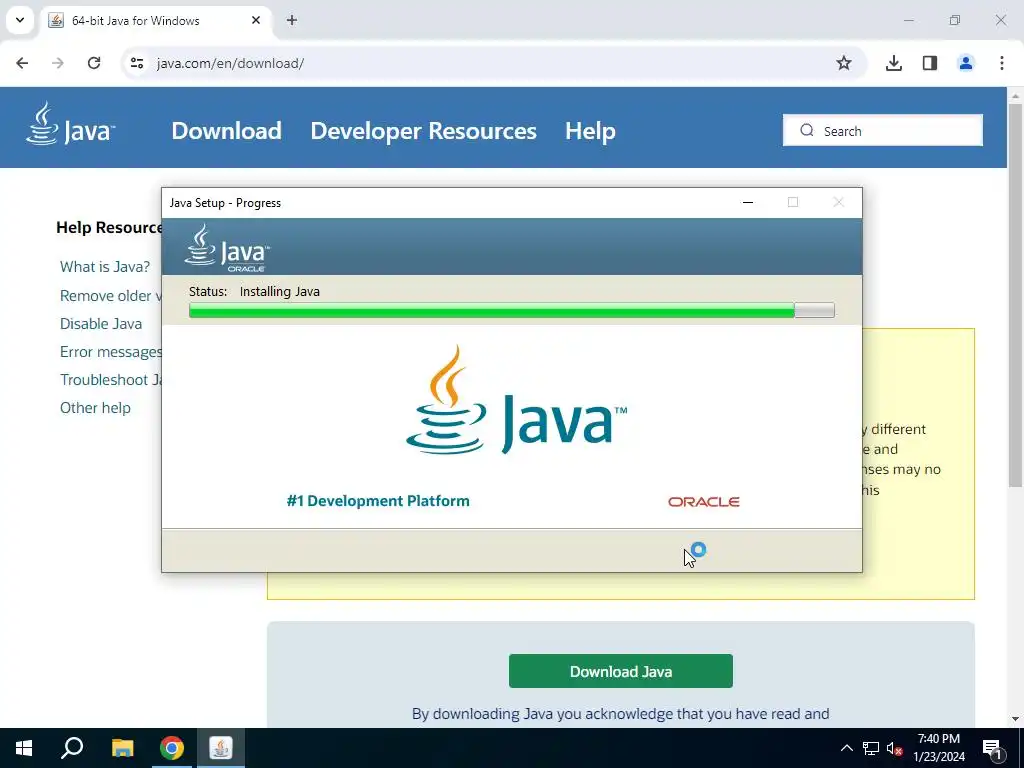Expand the tab search dropdown
Image resolution: width=1024 pixels, height=768 pixels.
coord(20,20)
